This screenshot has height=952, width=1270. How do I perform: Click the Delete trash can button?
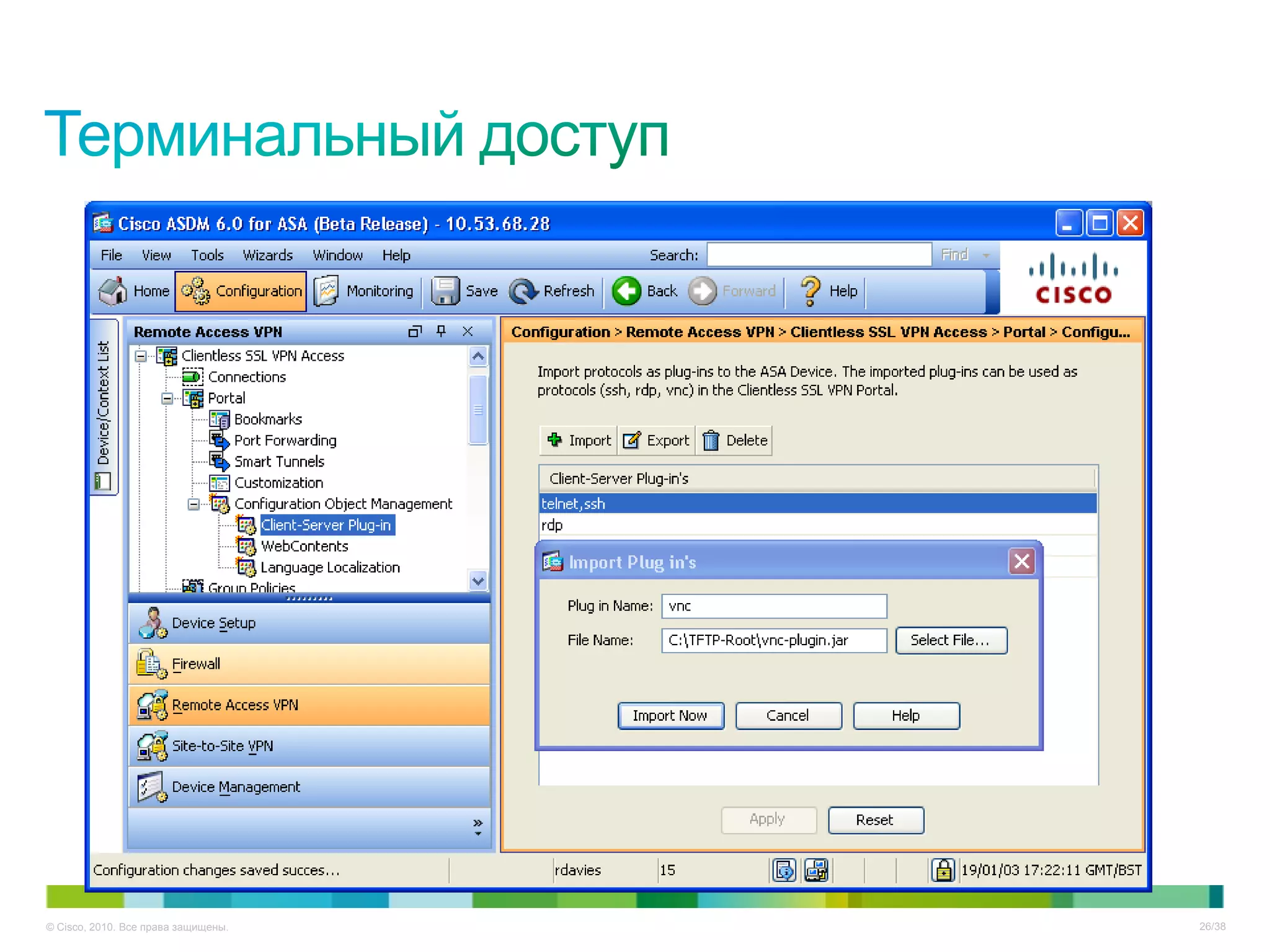coord(734,441)
